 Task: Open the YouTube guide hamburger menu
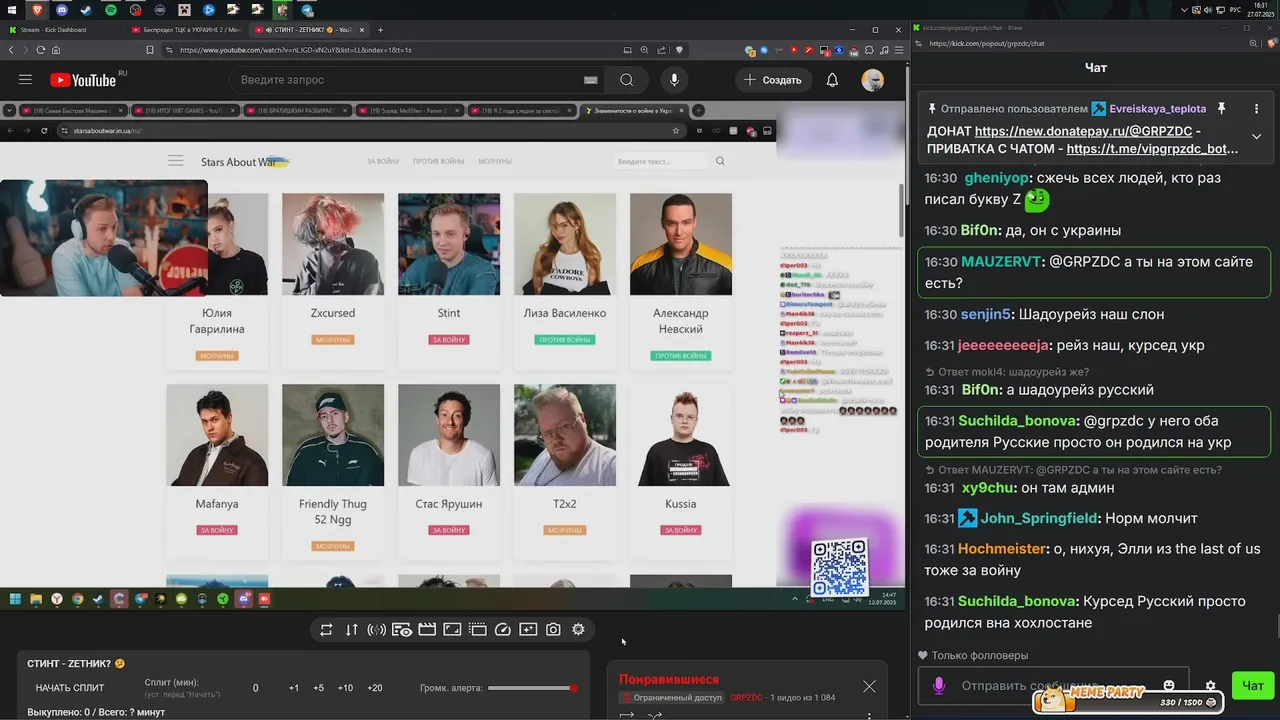(x=25, y=80)
